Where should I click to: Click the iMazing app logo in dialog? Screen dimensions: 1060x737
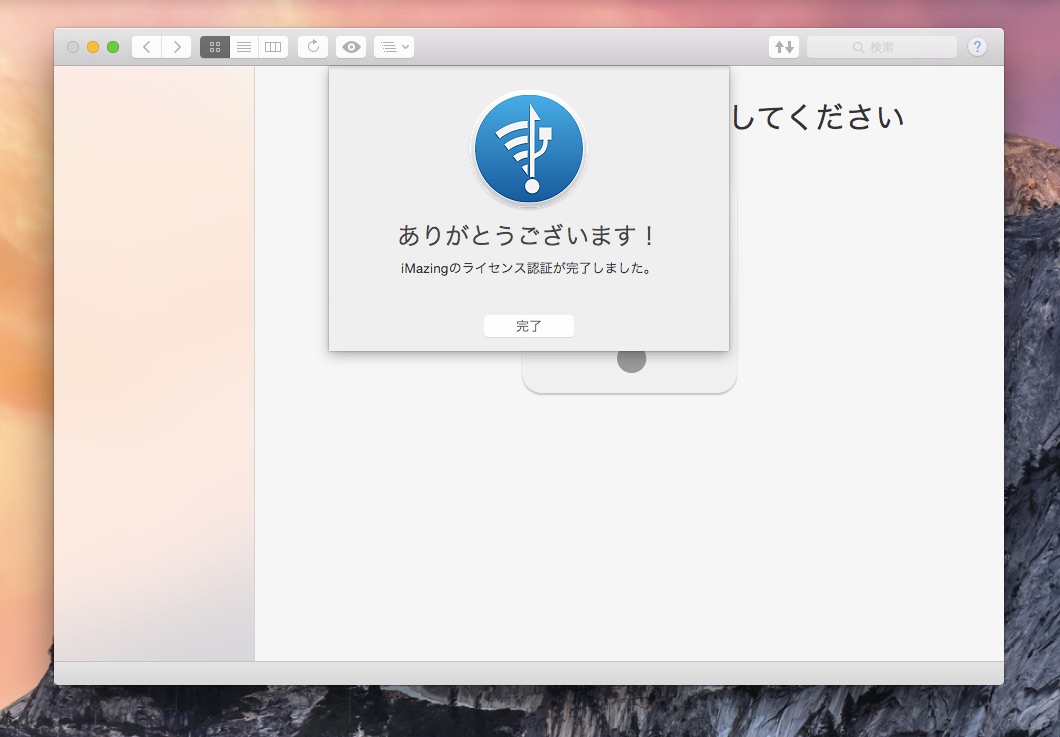(529, 149)
